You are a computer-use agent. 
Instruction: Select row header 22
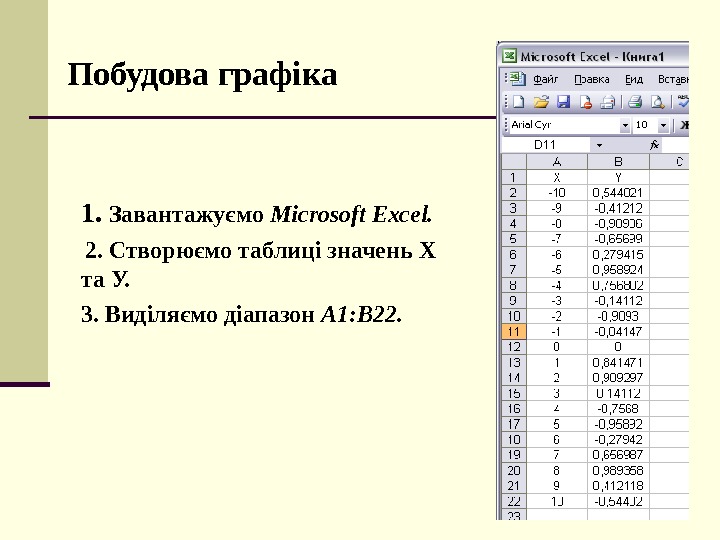514,501
